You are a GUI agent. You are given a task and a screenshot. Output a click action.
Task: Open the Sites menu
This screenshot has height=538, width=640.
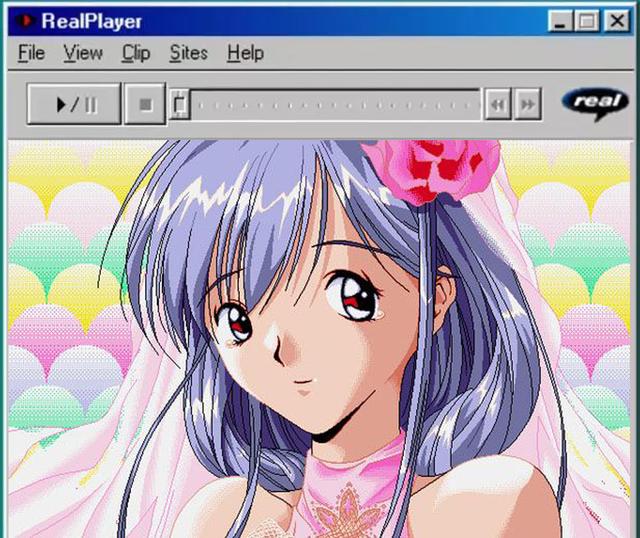pos(189,53)
